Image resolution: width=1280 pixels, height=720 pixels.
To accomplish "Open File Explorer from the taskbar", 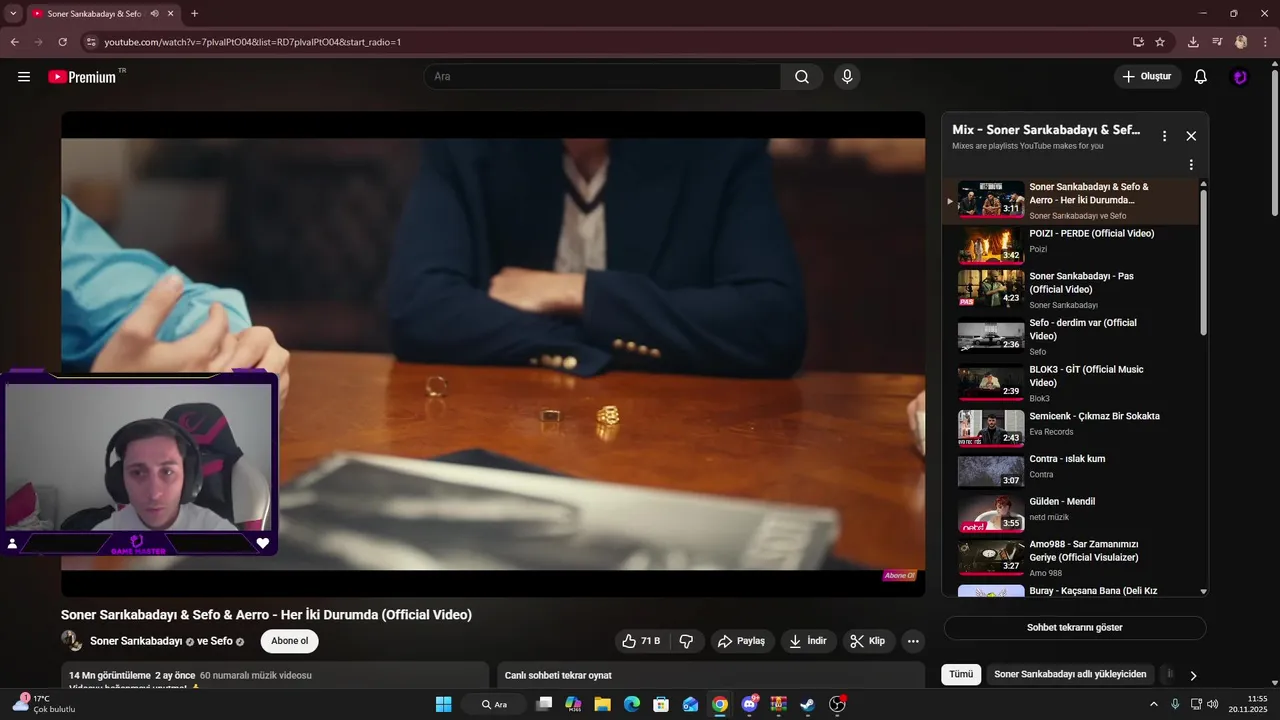I will pyautogui.click(x=603, y=704).
